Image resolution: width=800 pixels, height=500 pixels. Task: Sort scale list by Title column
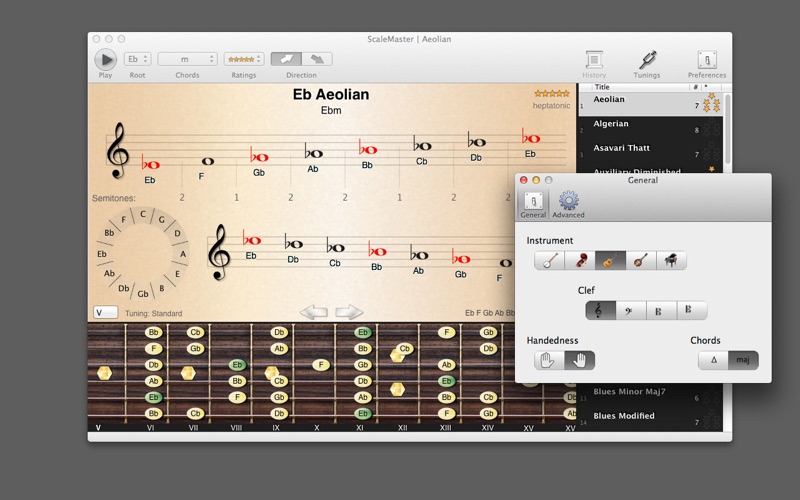pos(640,87)
